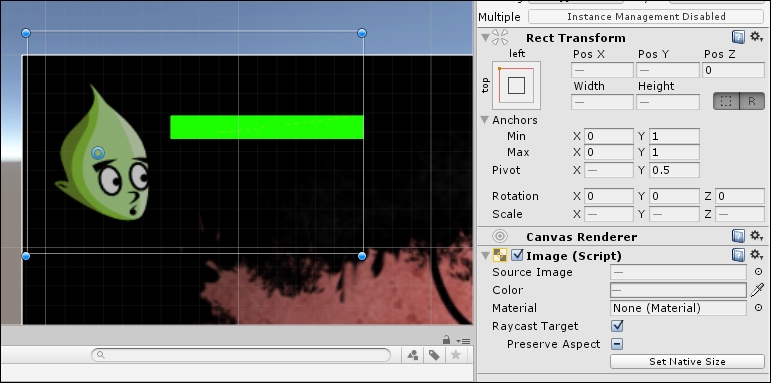Screen dimensions: 771x383
Task: Open Material object picker circle
Action: pos(758,308)
